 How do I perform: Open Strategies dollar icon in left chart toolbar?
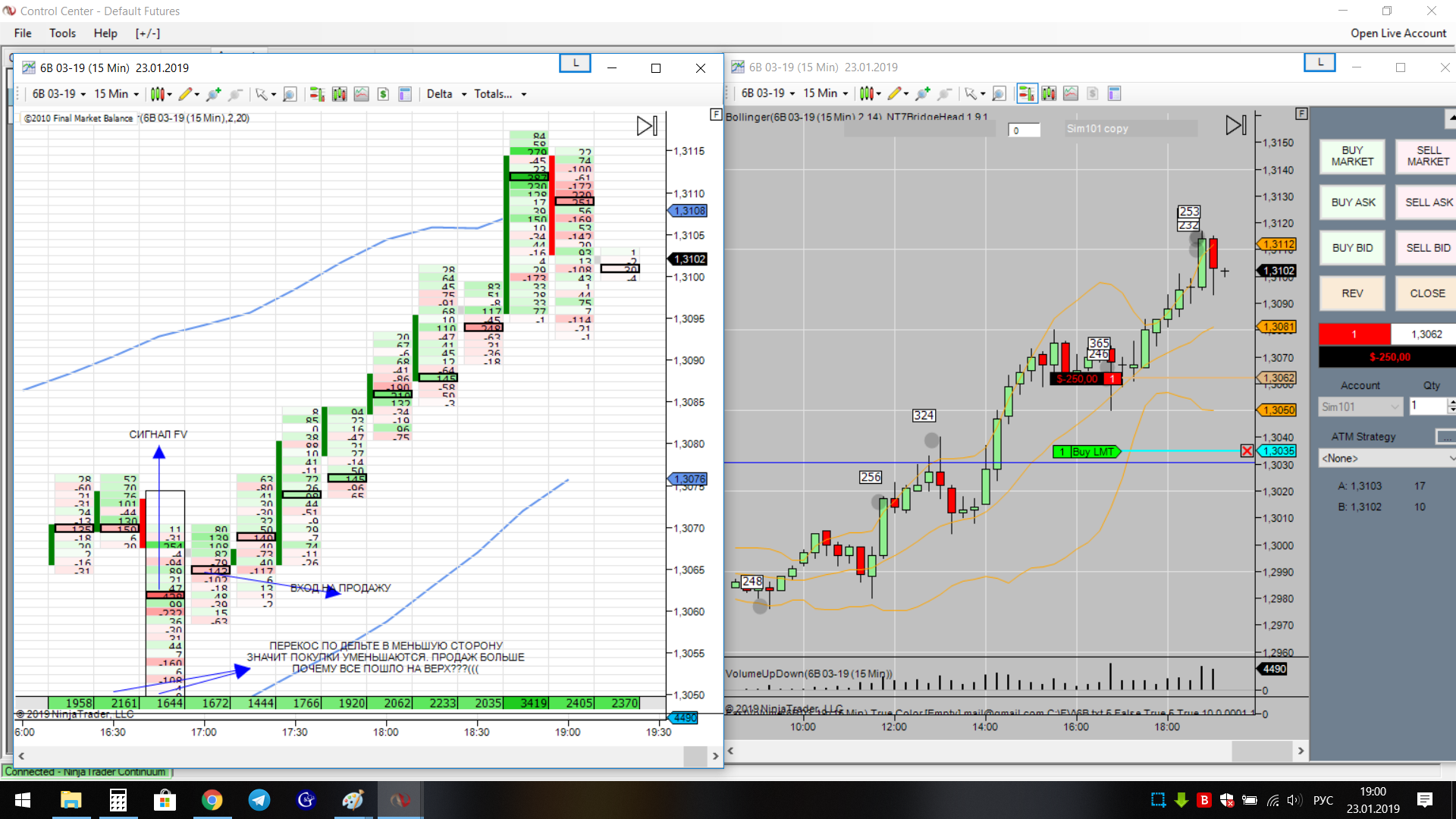point(383,94)
